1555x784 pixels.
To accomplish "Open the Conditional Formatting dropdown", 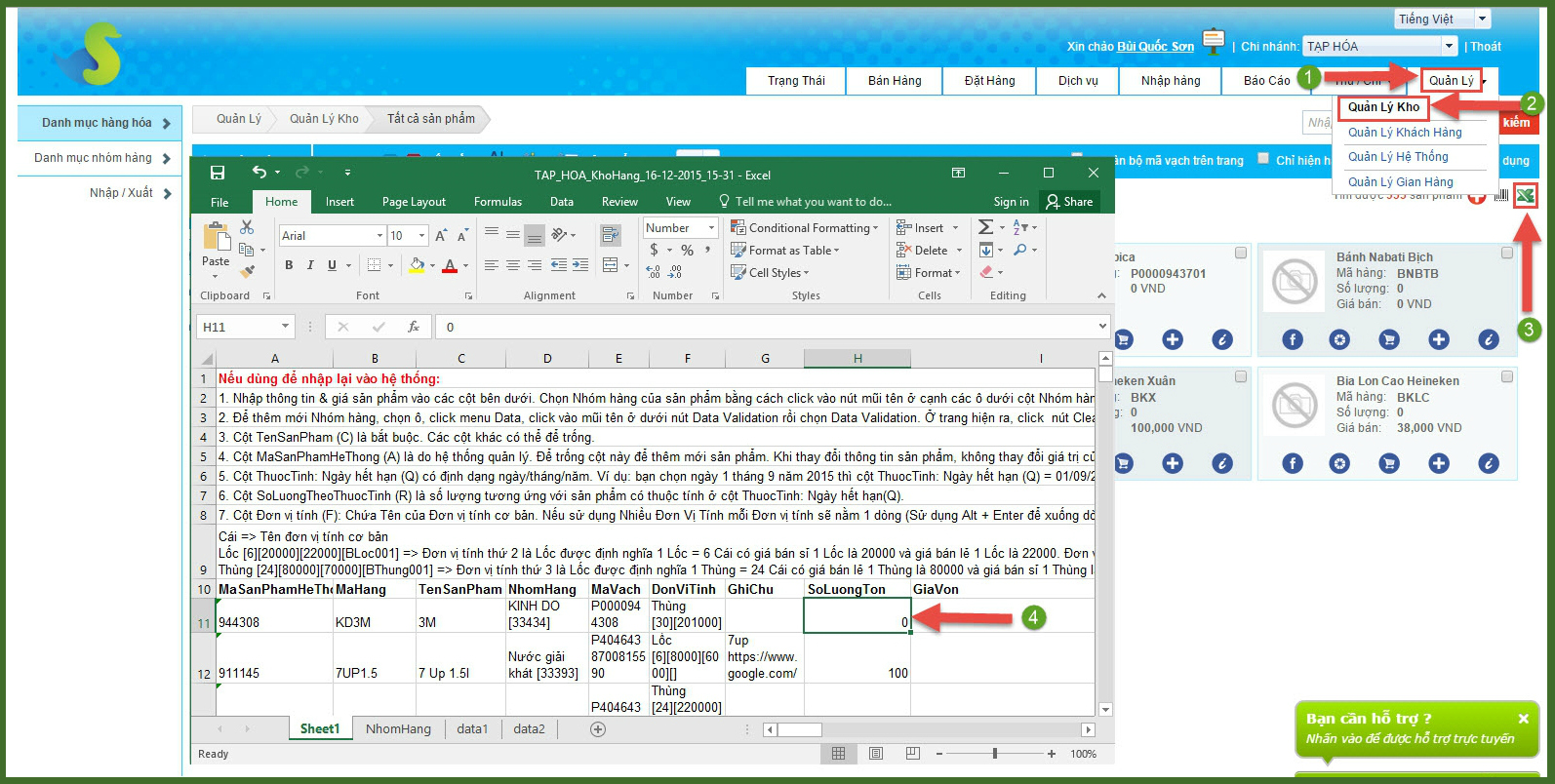I will pyautogui.click(x=805, y=227).
